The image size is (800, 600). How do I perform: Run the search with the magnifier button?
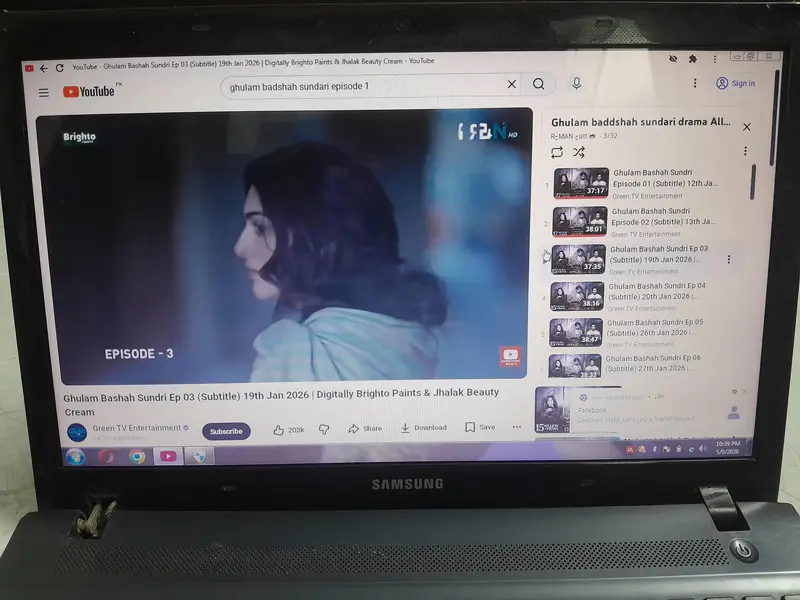[x=539, y=84]
